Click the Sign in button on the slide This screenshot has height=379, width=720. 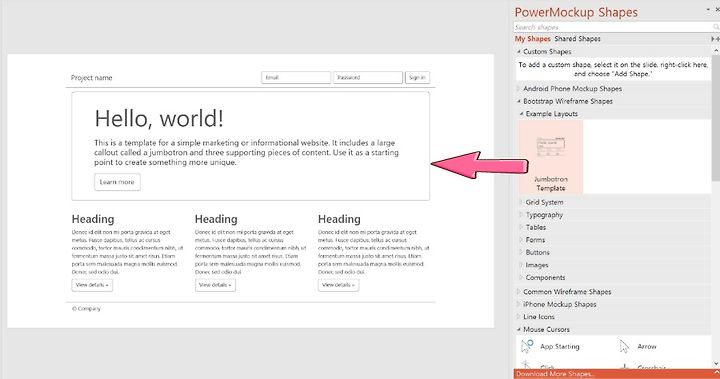pyautogui.click(x=417, y=78)
